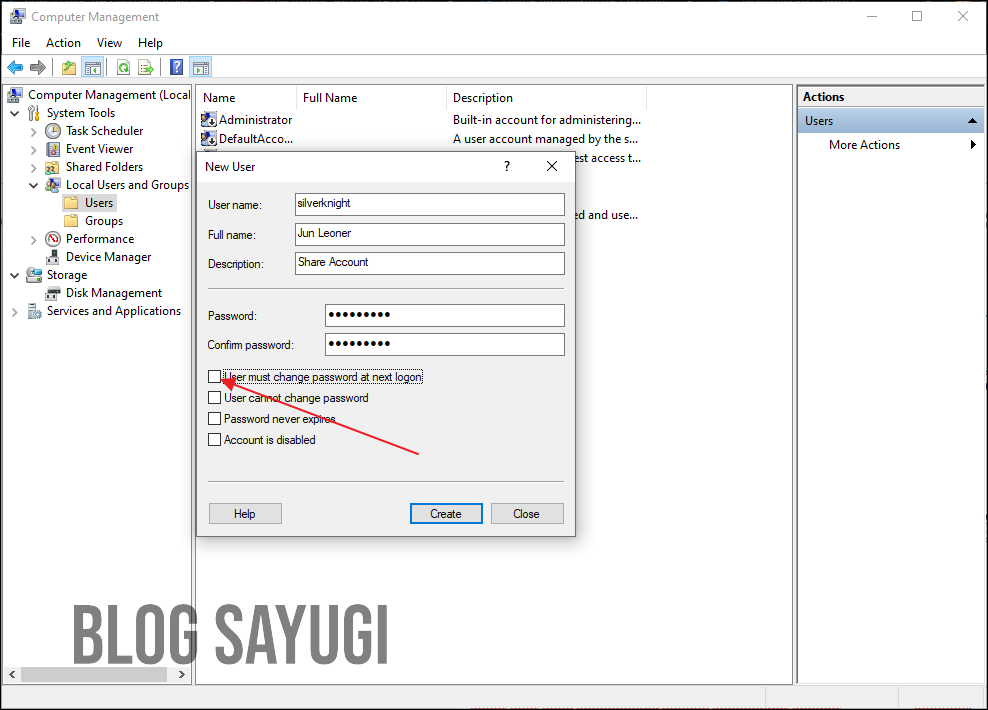Click the Close button in New User
Image resolution: width=988 pixels, height=710 pixels.
527,513
